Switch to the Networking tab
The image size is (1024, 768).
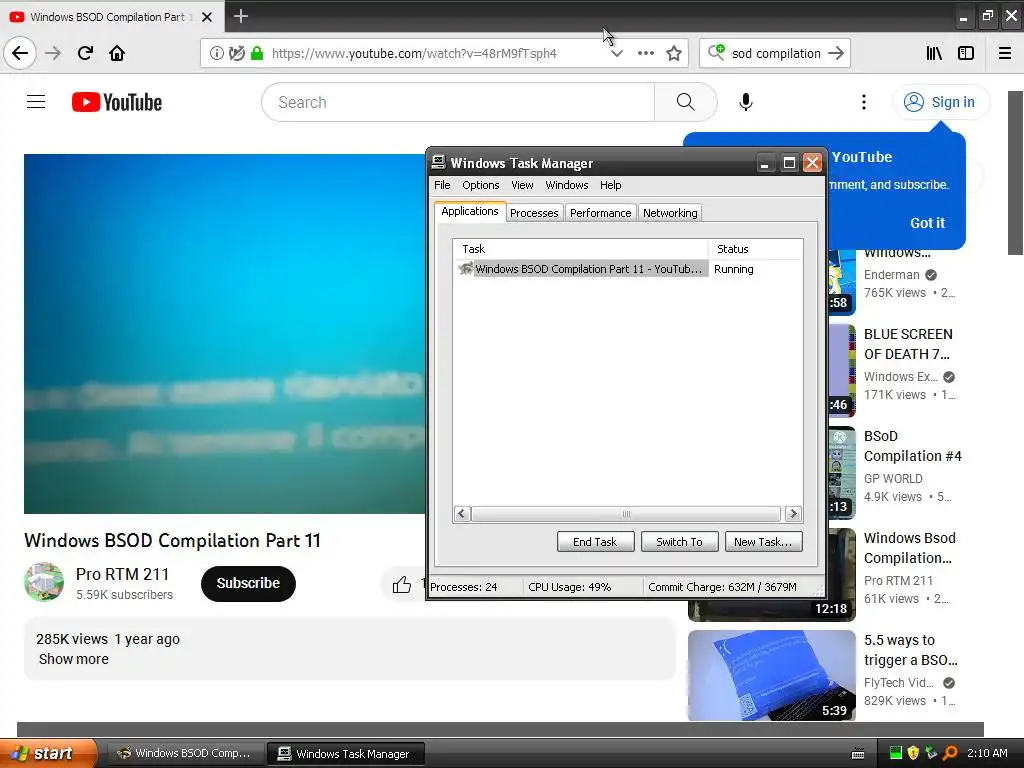tap(670, 213)
